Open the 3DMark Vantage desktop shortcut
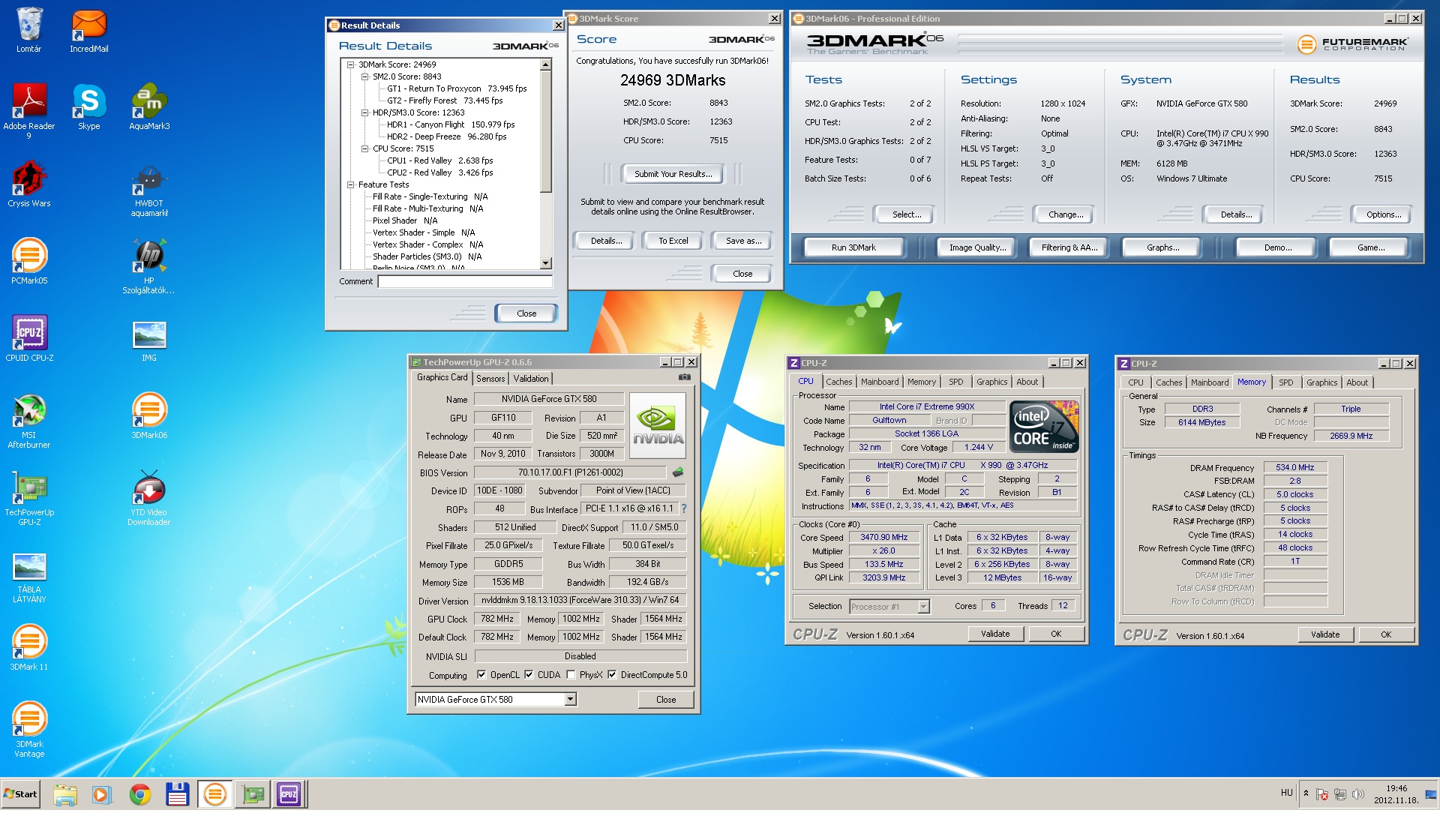 click(29, 720)
